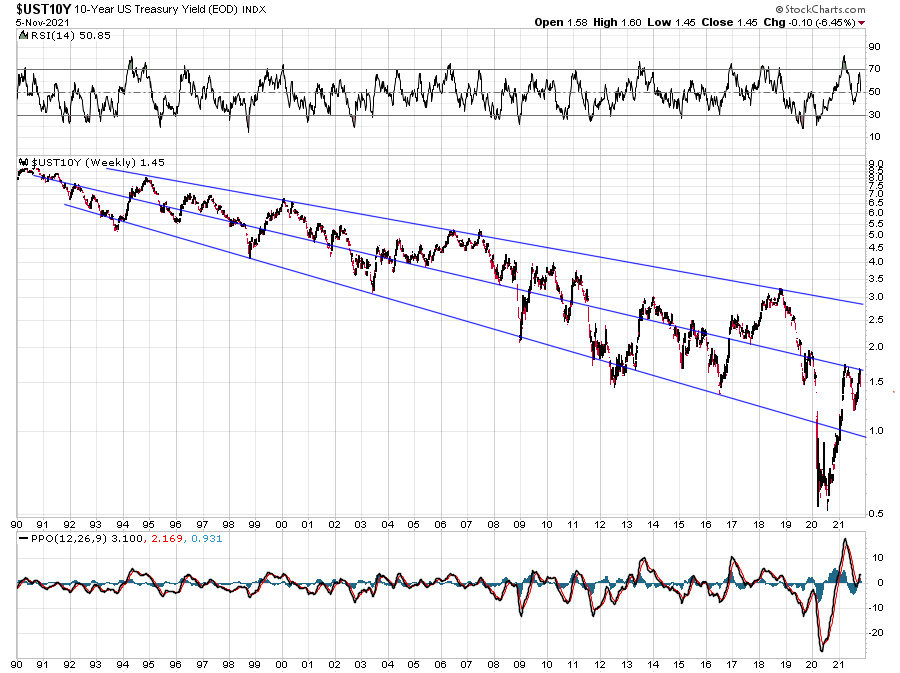
Task: Click the Open 1.58 value
Action: pyautogui.click(x=561, y=22)
